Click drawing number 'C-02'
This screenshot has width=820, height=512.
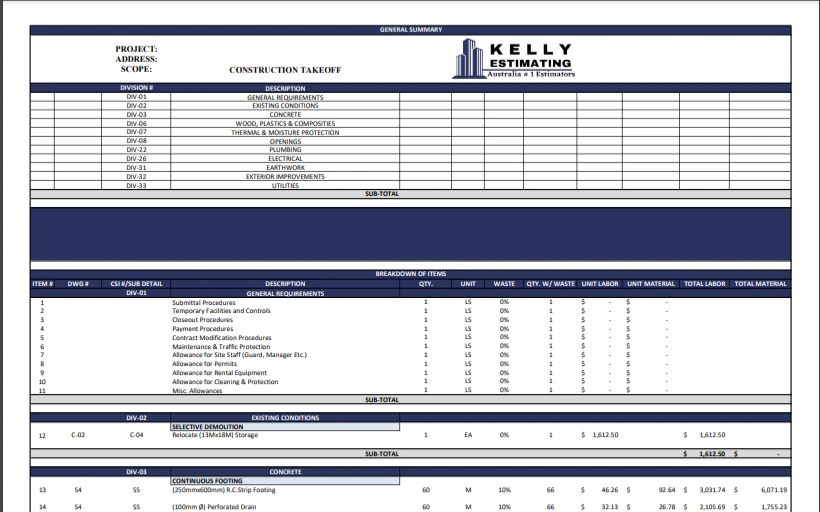(78, 435)
